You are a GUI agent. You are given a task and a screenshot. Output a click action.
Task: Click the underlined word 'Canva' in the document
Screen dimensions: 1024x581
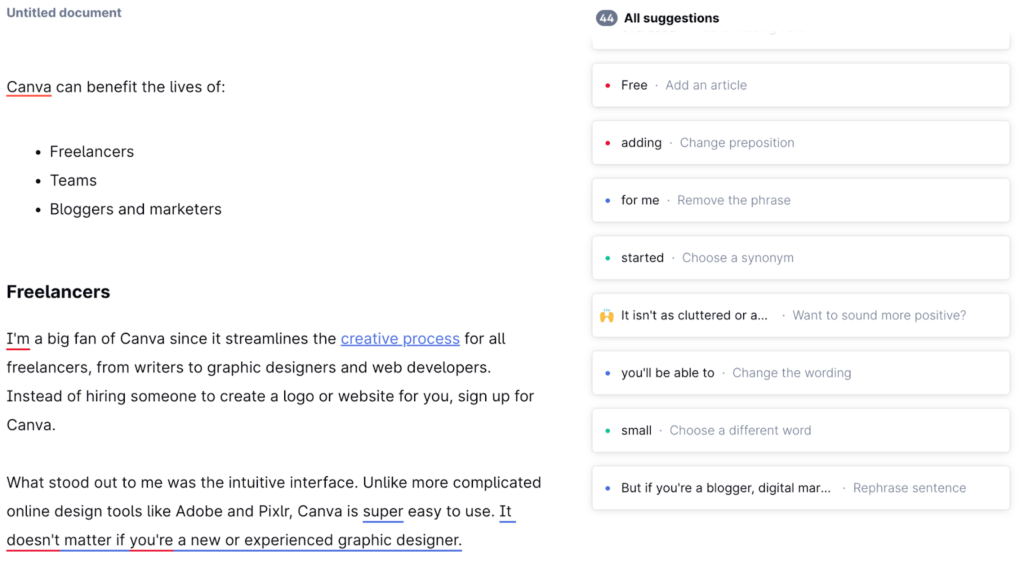[29, 87]
